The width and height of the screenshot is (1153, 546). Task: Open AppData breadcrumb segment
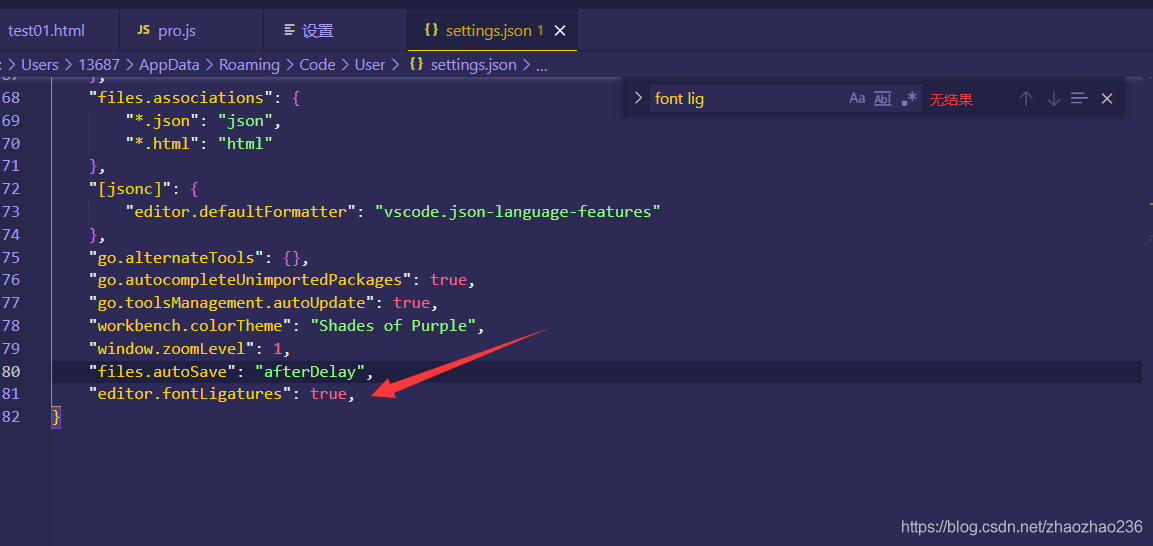point(169,65)
